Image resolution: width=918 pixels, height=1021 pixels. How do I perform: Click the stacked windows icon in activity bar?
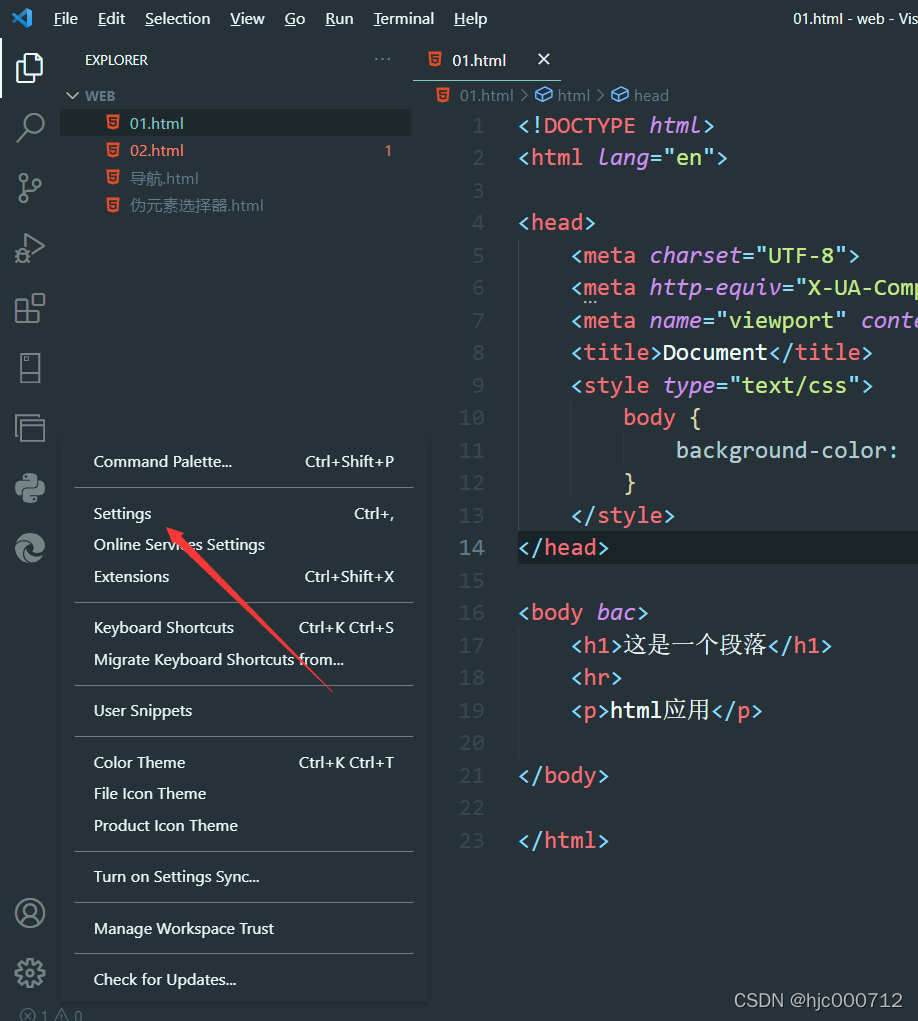pos(30,428)
